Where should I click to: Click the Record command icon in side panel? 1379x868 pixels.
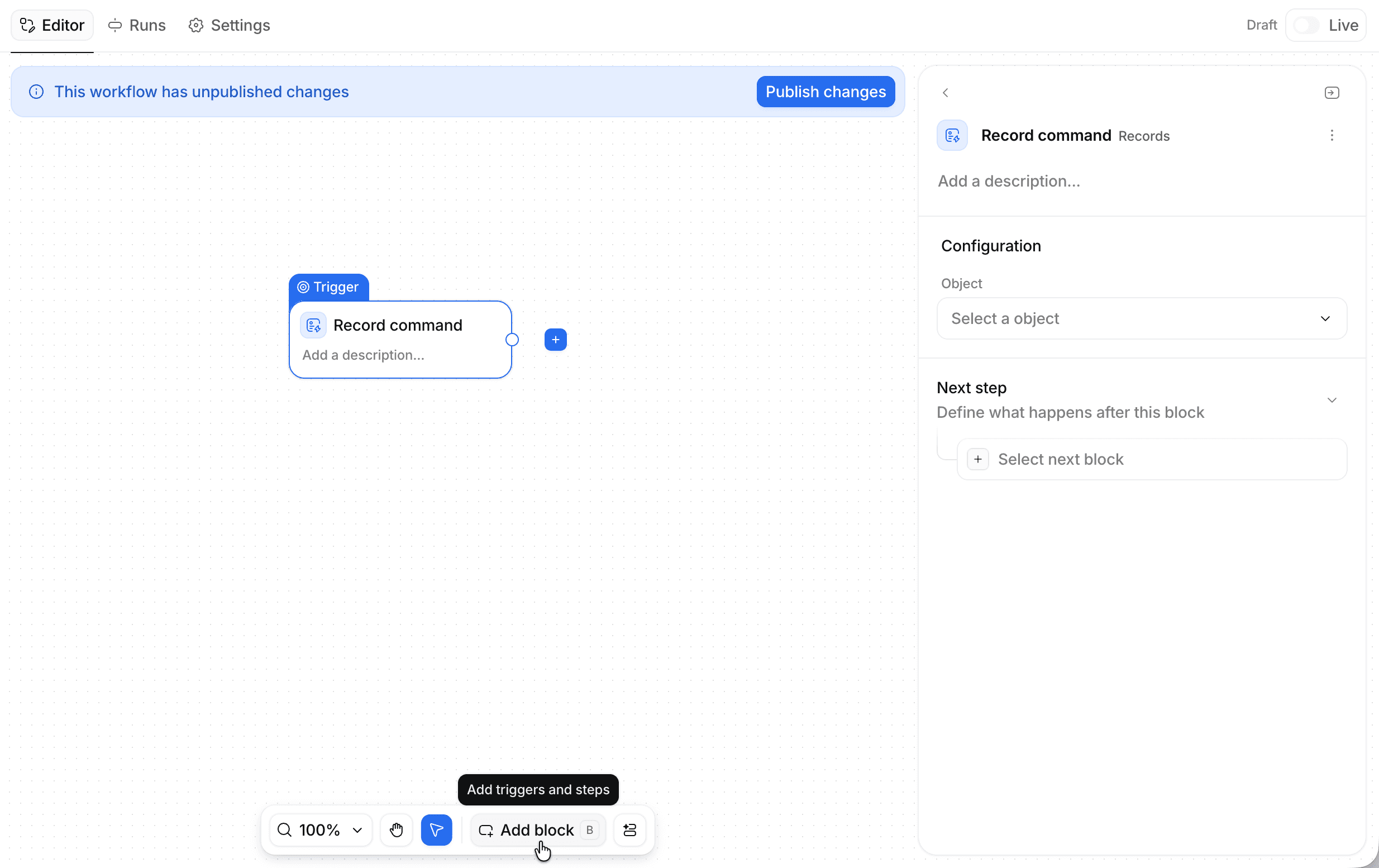(952, 135)
